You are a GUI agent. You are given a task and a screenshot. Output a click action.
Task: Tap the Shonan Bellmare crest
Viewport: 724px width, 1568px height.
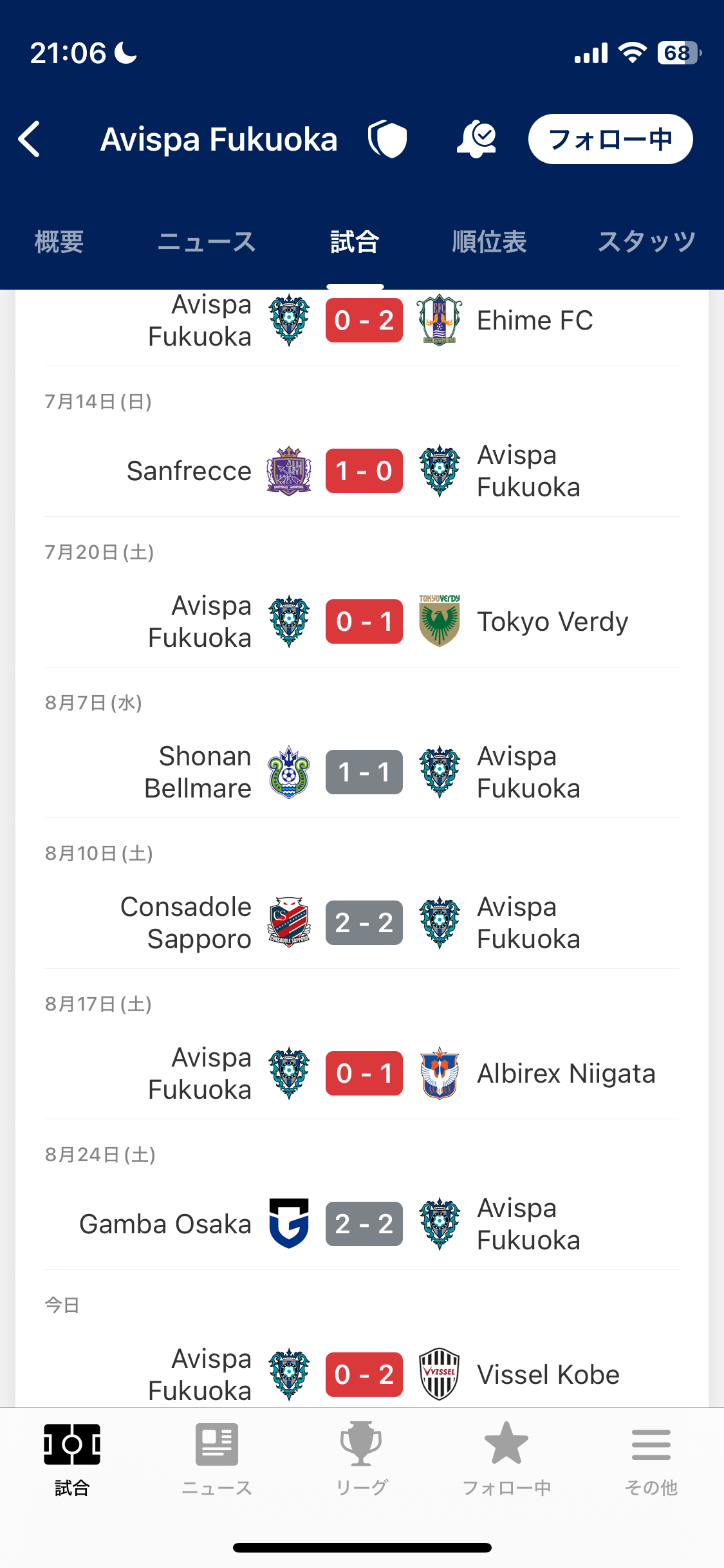(289, 772)
